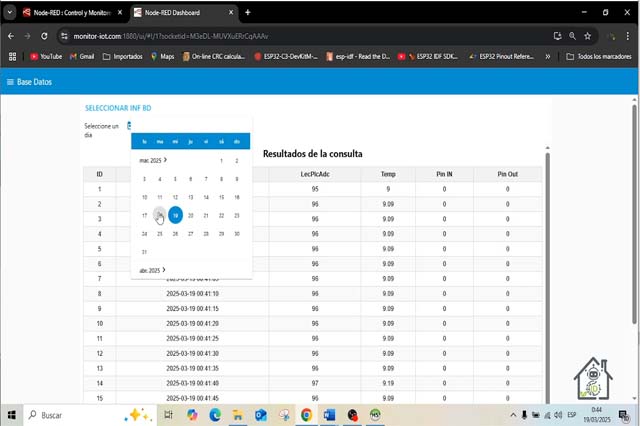Viewport: 640px width, 426px height.
Task: Click the browser back arrow
Action: click(11, 35)
